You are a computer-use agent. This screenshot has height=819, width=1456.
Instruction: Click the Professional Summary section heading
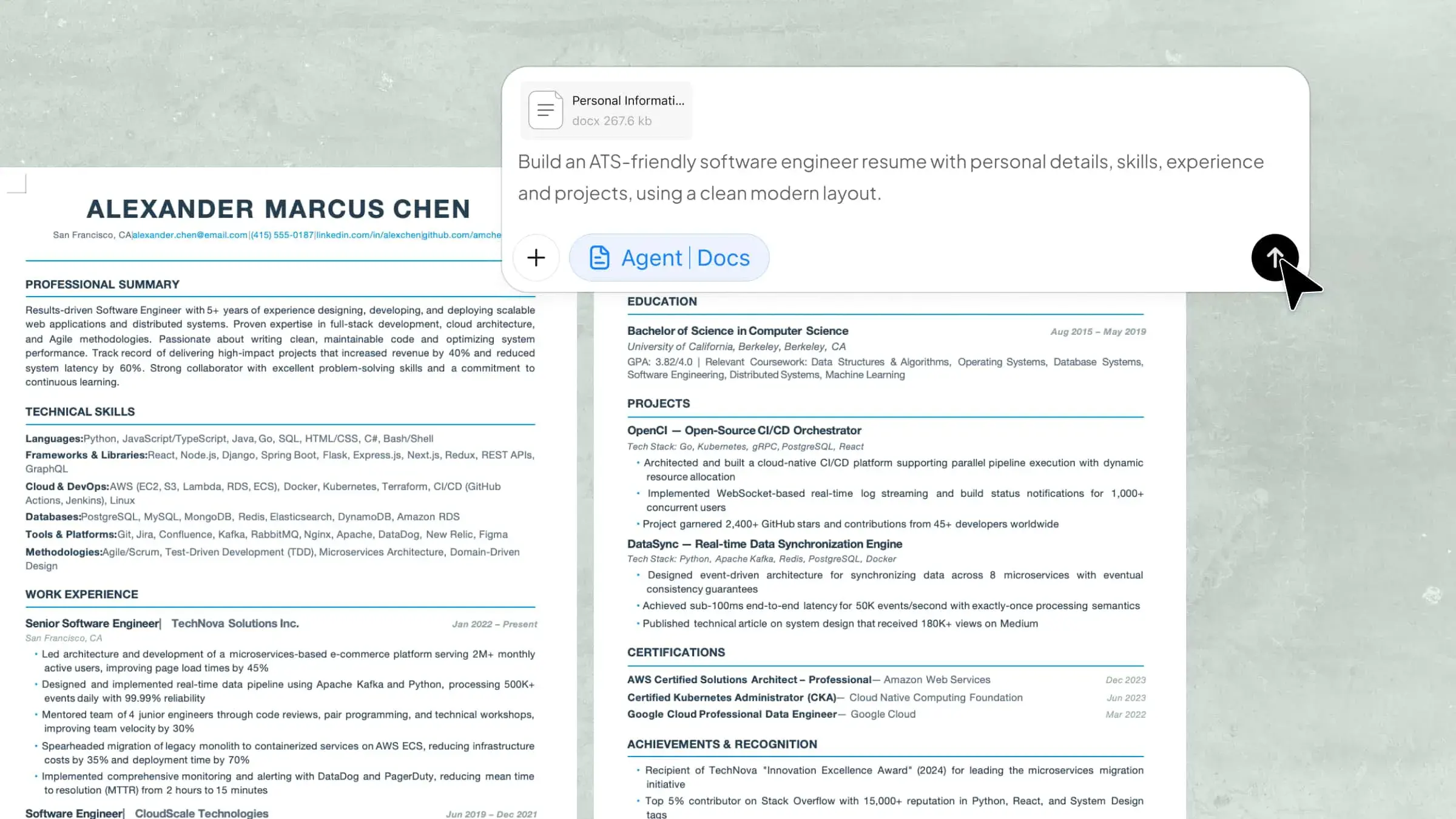[x=103, y=285]
